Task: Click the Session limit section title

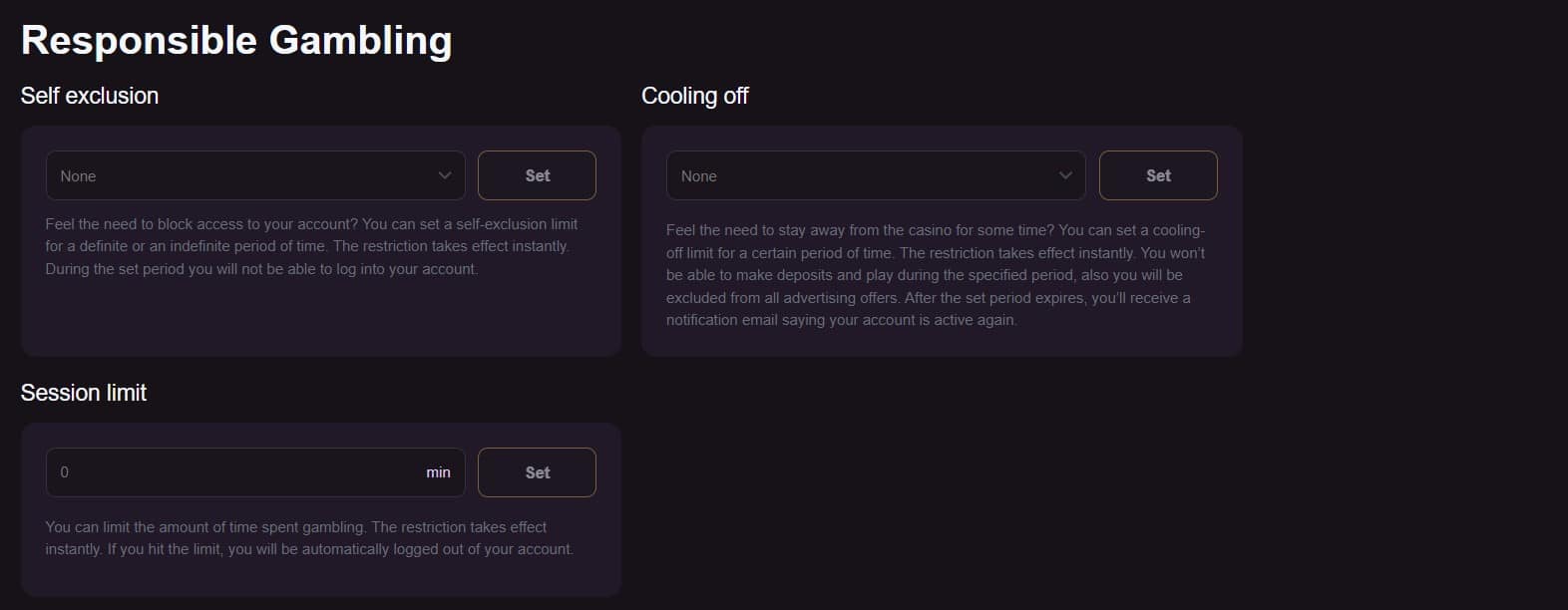Action: click(84, 393)
